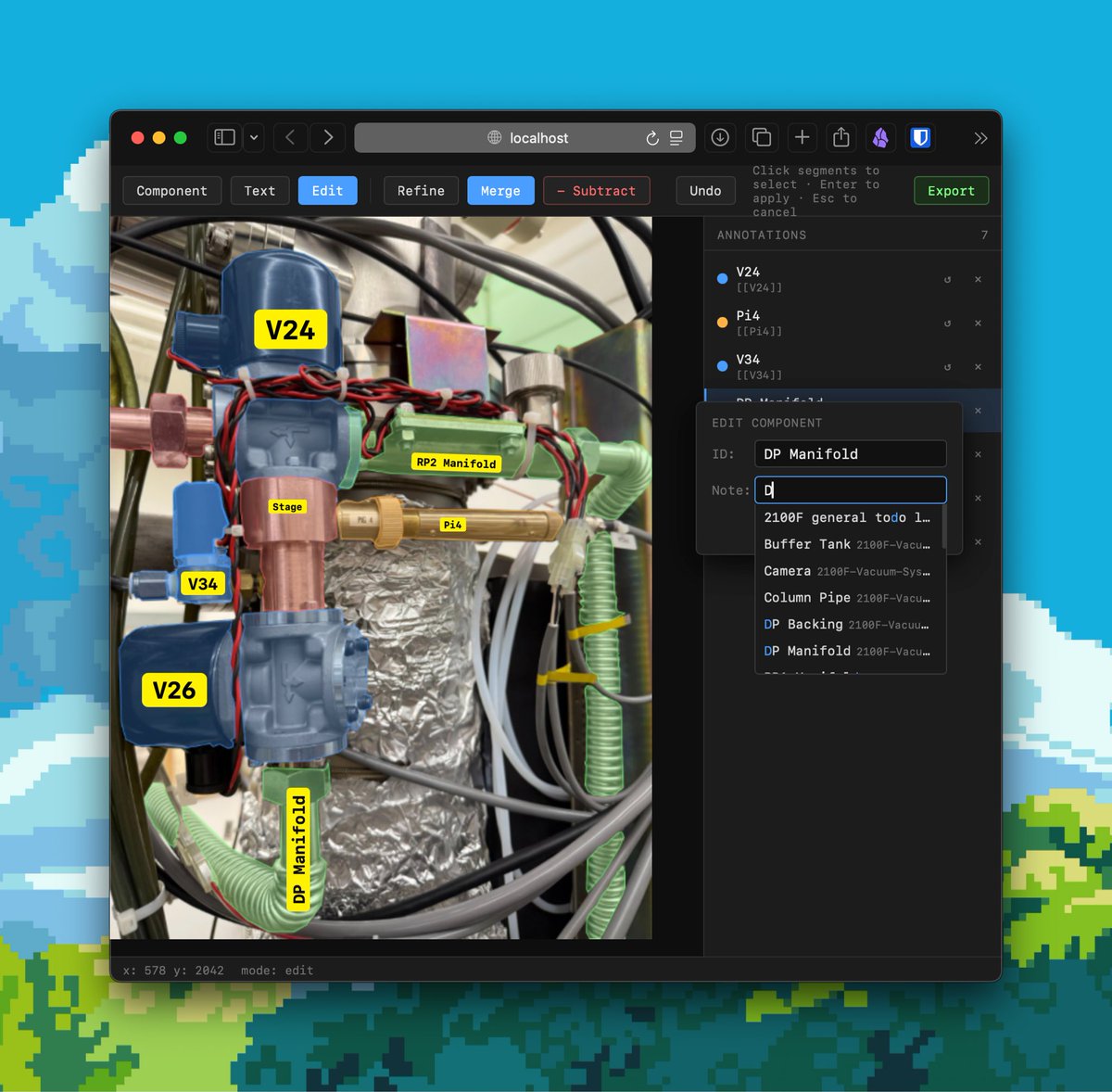
Task: Select the Text mode button
Action: (x=259, y=191)
